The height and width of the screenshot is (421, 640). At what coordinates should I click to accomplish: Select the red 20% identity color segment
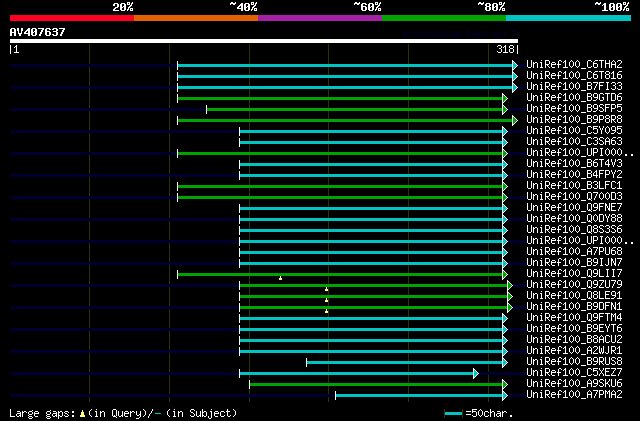72,18
